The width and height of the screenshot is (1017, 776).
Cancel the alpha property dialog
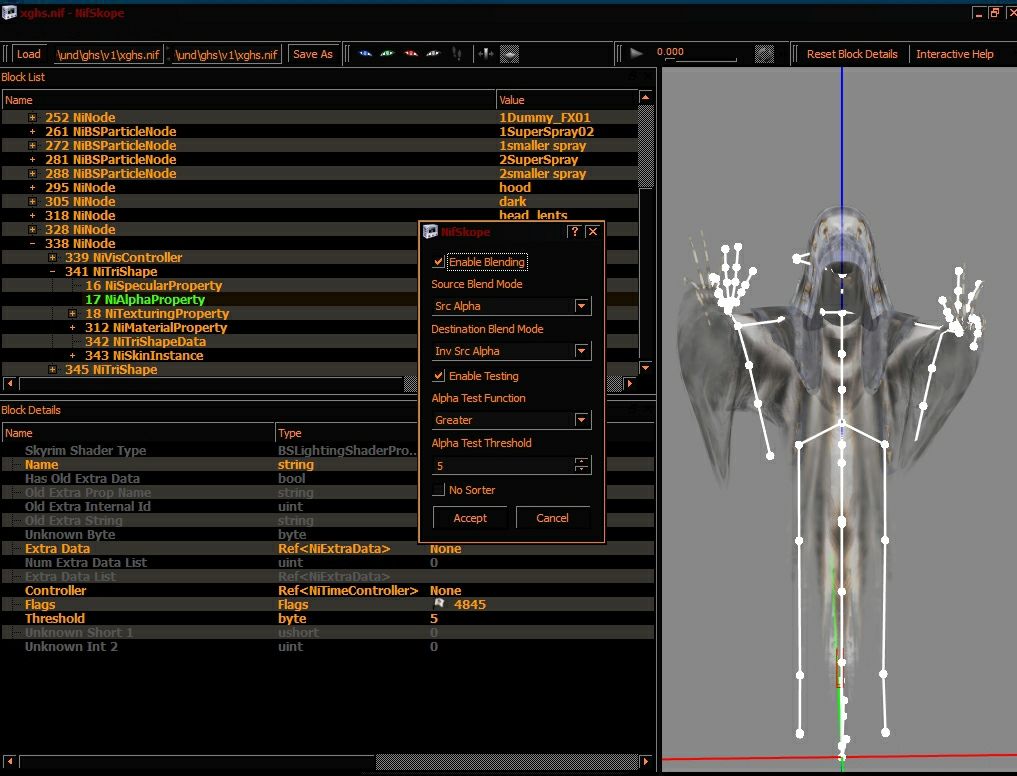[x=552, y=518]
